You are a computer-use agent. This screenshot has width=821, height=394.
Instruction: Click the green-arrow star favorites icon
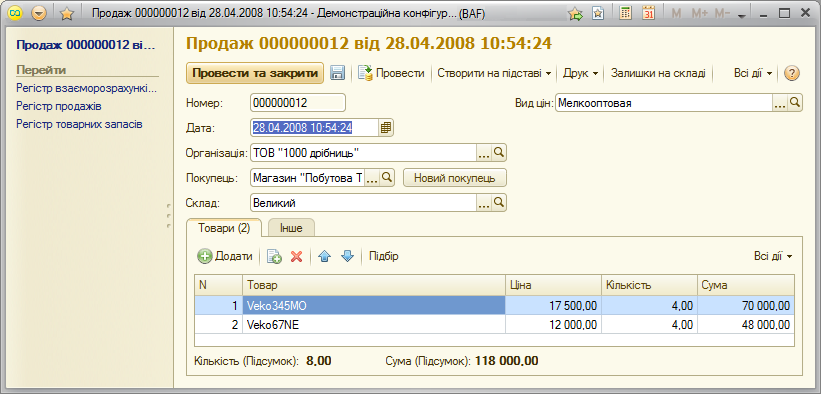575,14
